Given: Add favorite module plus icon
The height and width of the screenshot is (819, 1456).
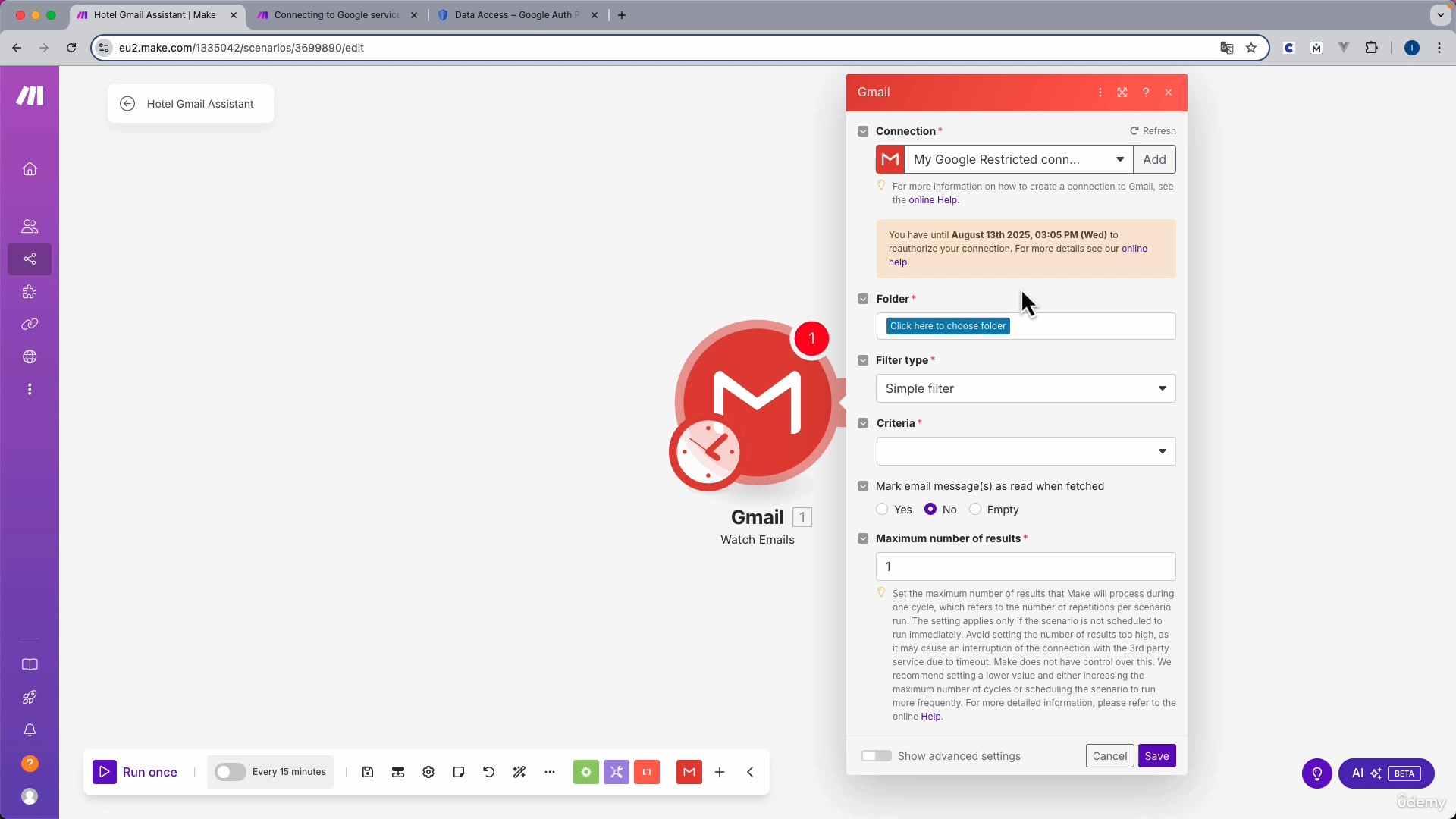Looking at the screenshot, I should 720,772.
